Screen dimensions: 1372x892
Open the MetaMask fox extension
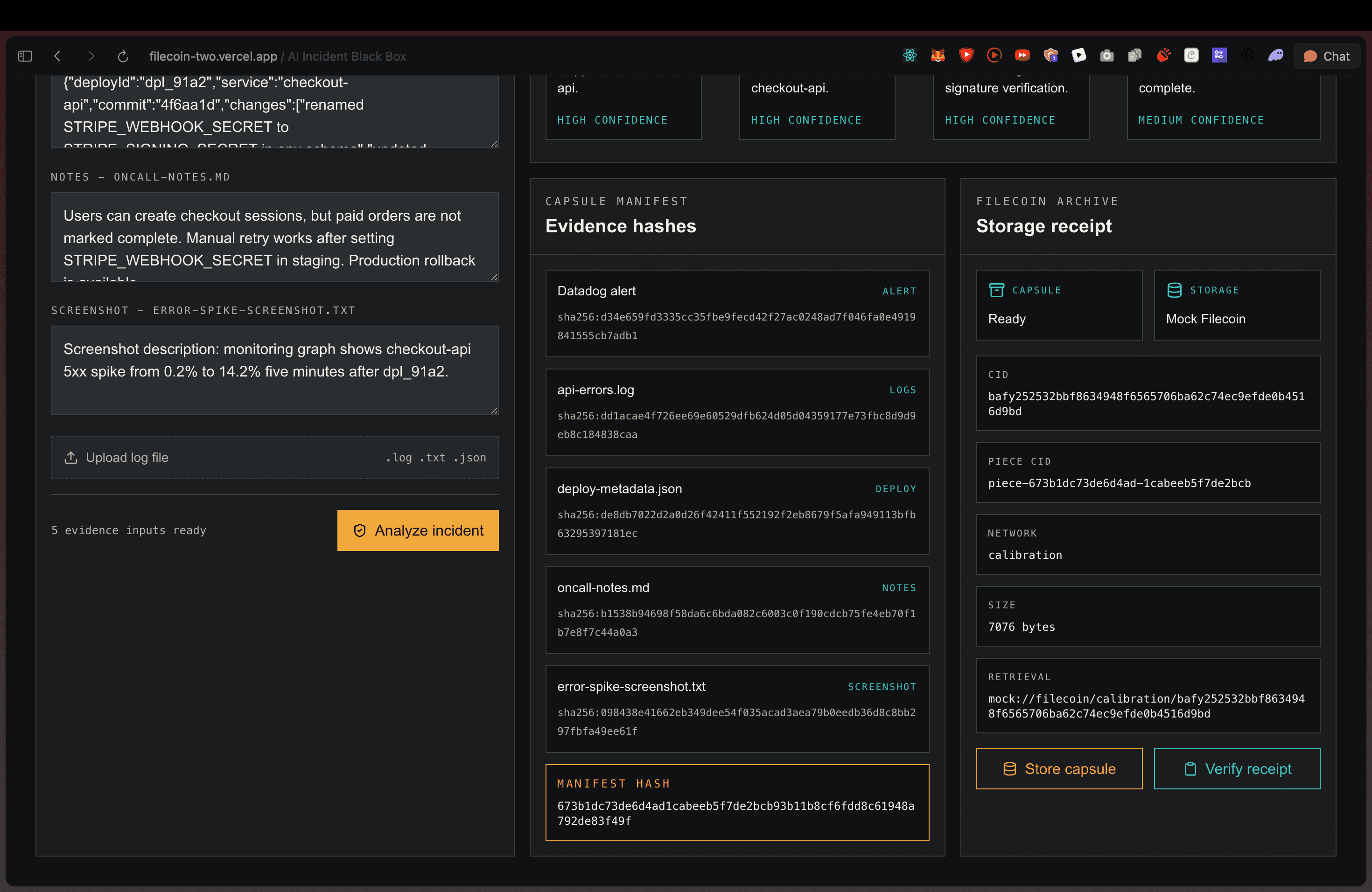point(938,56)
